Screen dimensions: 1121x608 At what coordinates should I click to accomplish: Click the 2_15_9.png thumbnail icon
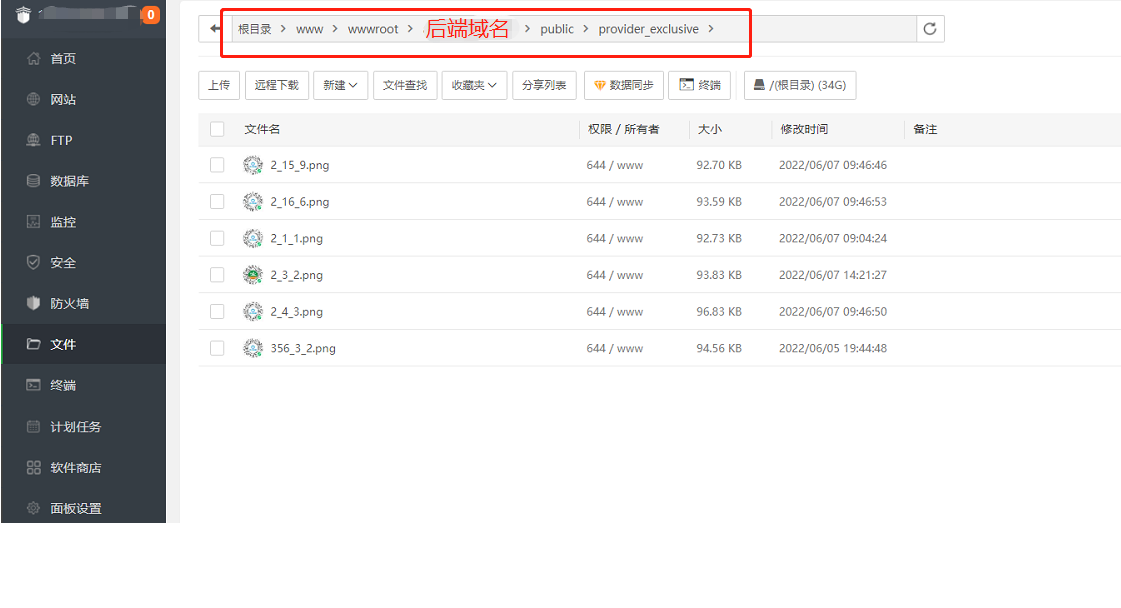[x=252, y=165]
